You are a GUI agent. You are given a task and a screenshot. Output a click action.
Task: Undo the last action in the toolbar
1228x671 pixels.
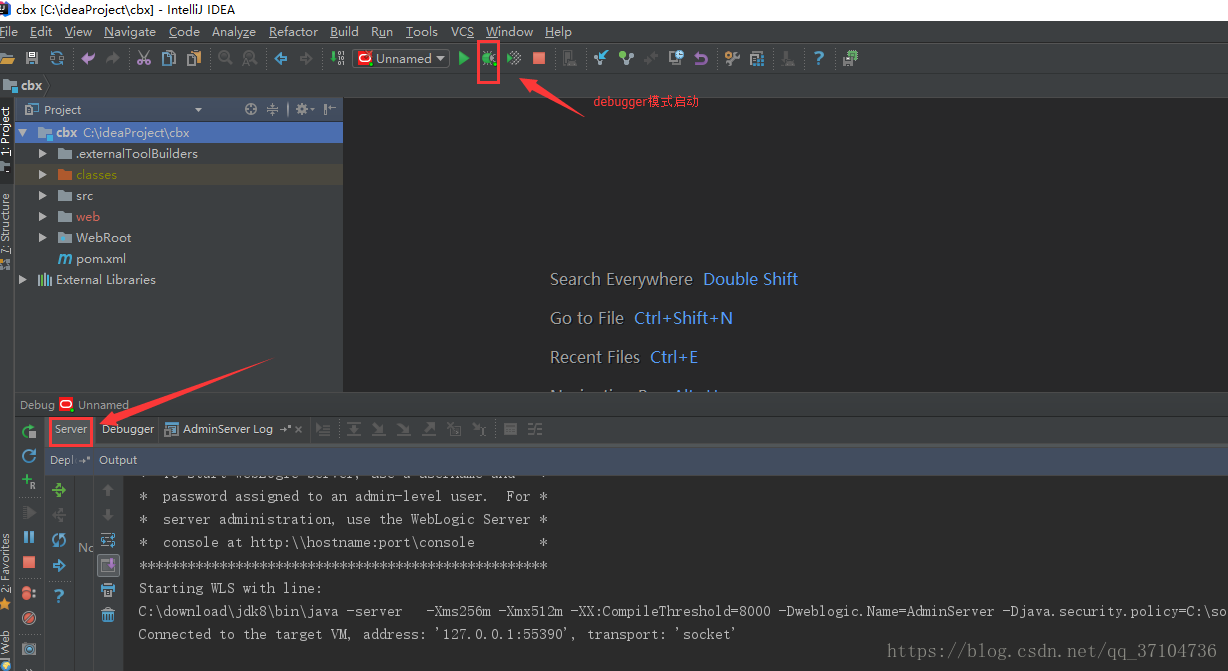click(x=88, y=58)
